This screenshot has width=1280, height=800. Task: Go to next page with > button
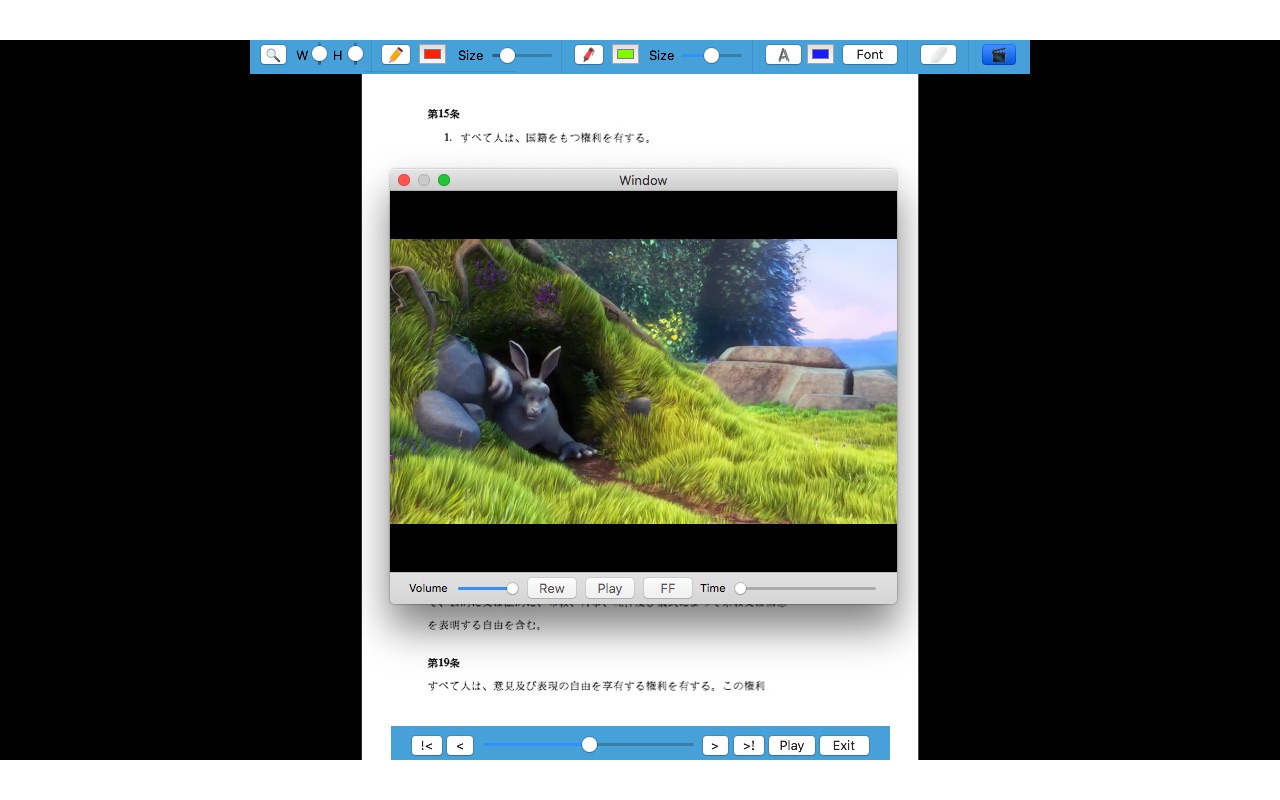715,745
